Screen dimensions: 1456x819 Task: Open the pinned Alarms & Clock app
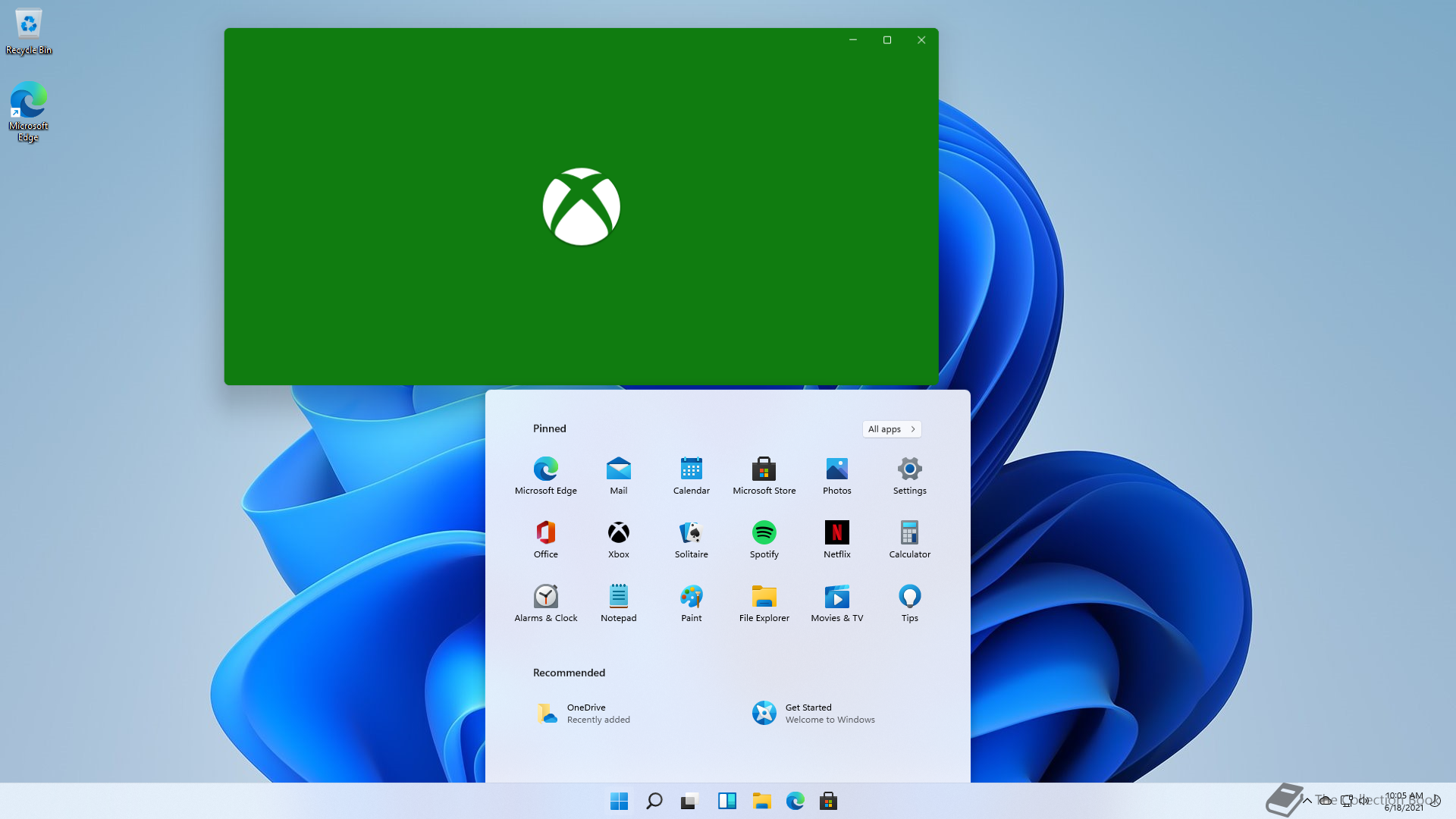point(545,603)
